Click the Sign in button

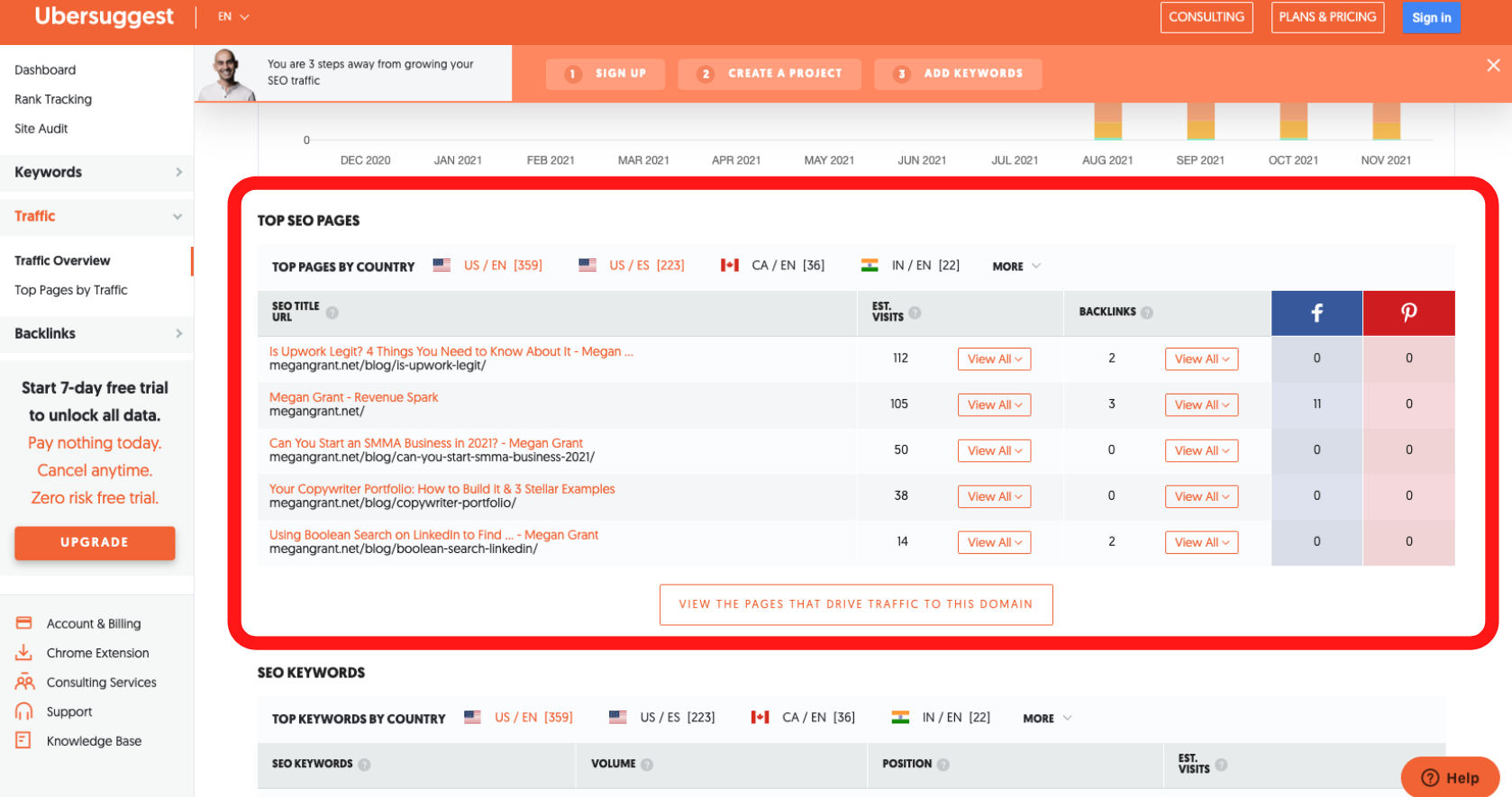tap(1431, 18)
